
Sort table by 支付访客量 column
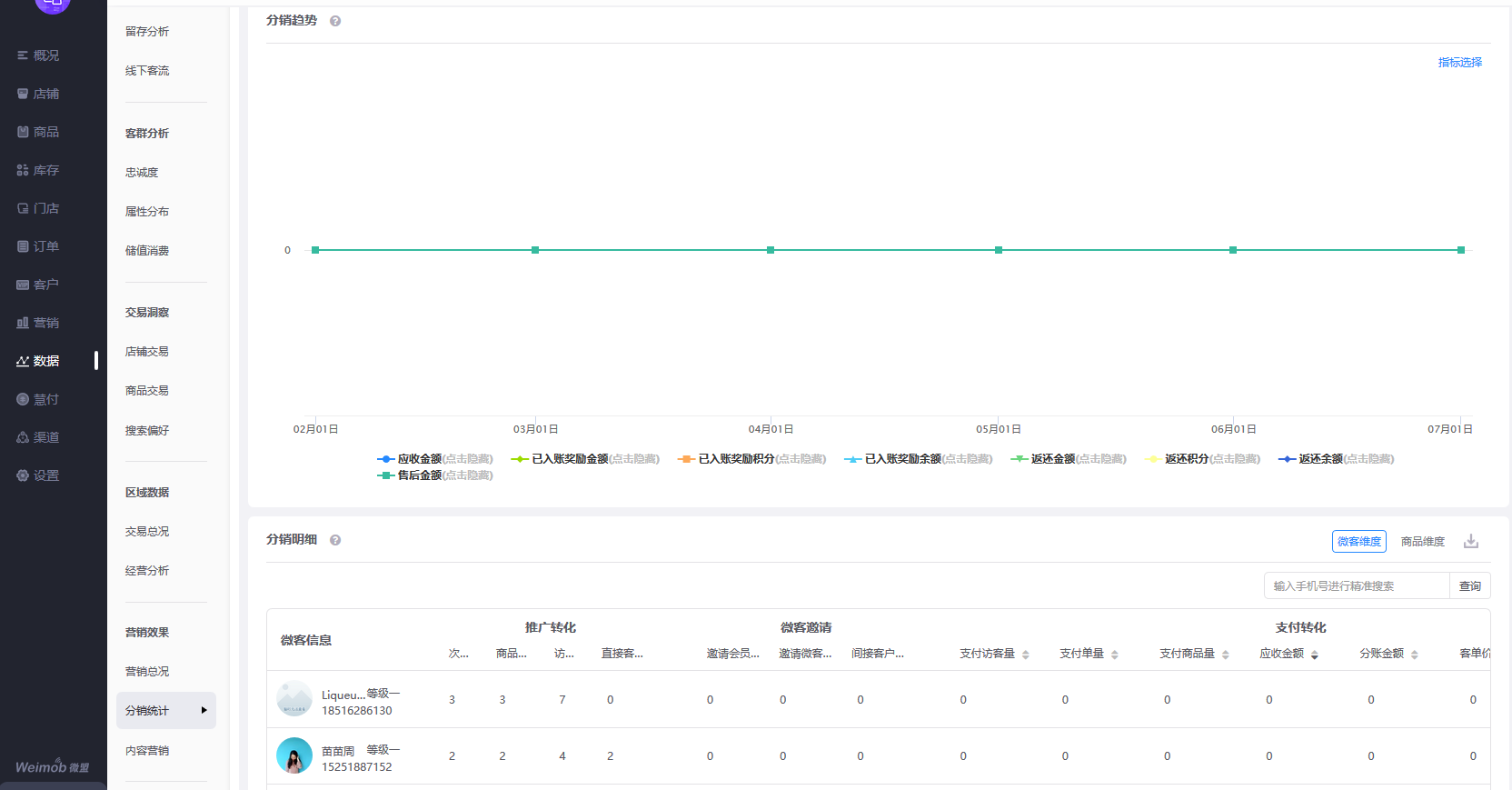click(1026, 655)
